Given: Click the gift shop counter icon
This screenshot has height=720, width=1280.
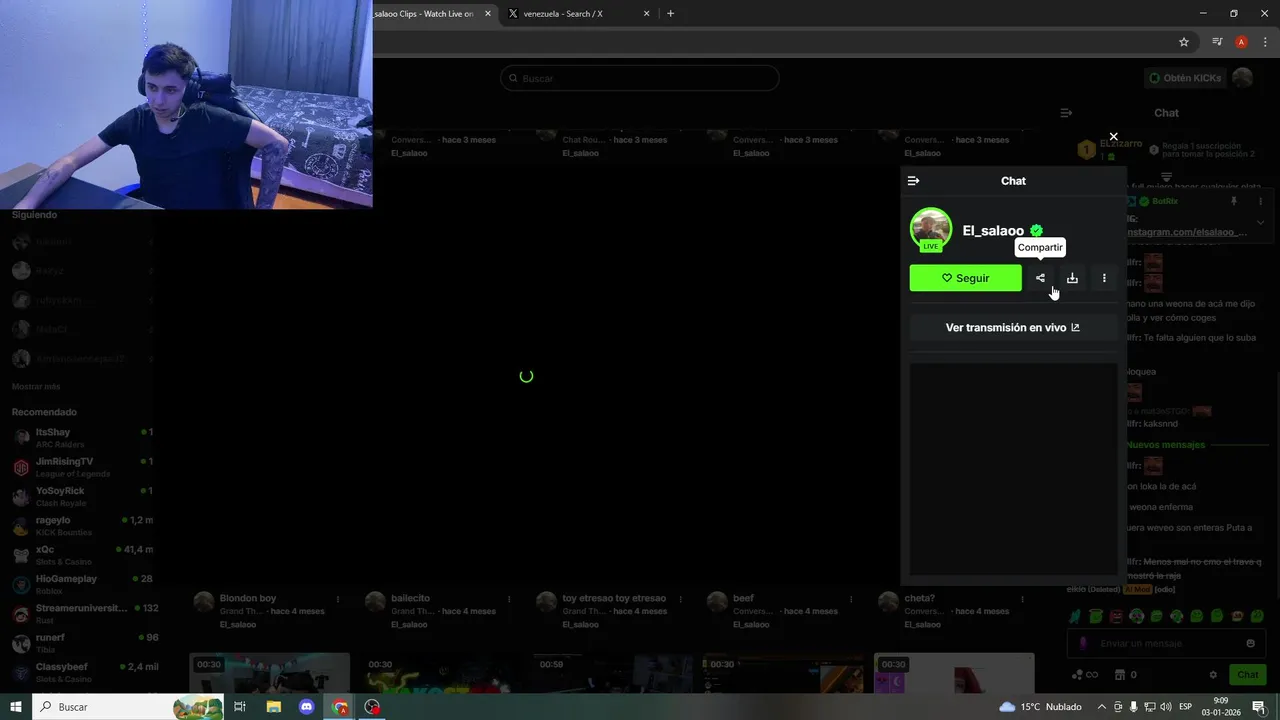Looking at the screenshot, I should point(1126,675).
